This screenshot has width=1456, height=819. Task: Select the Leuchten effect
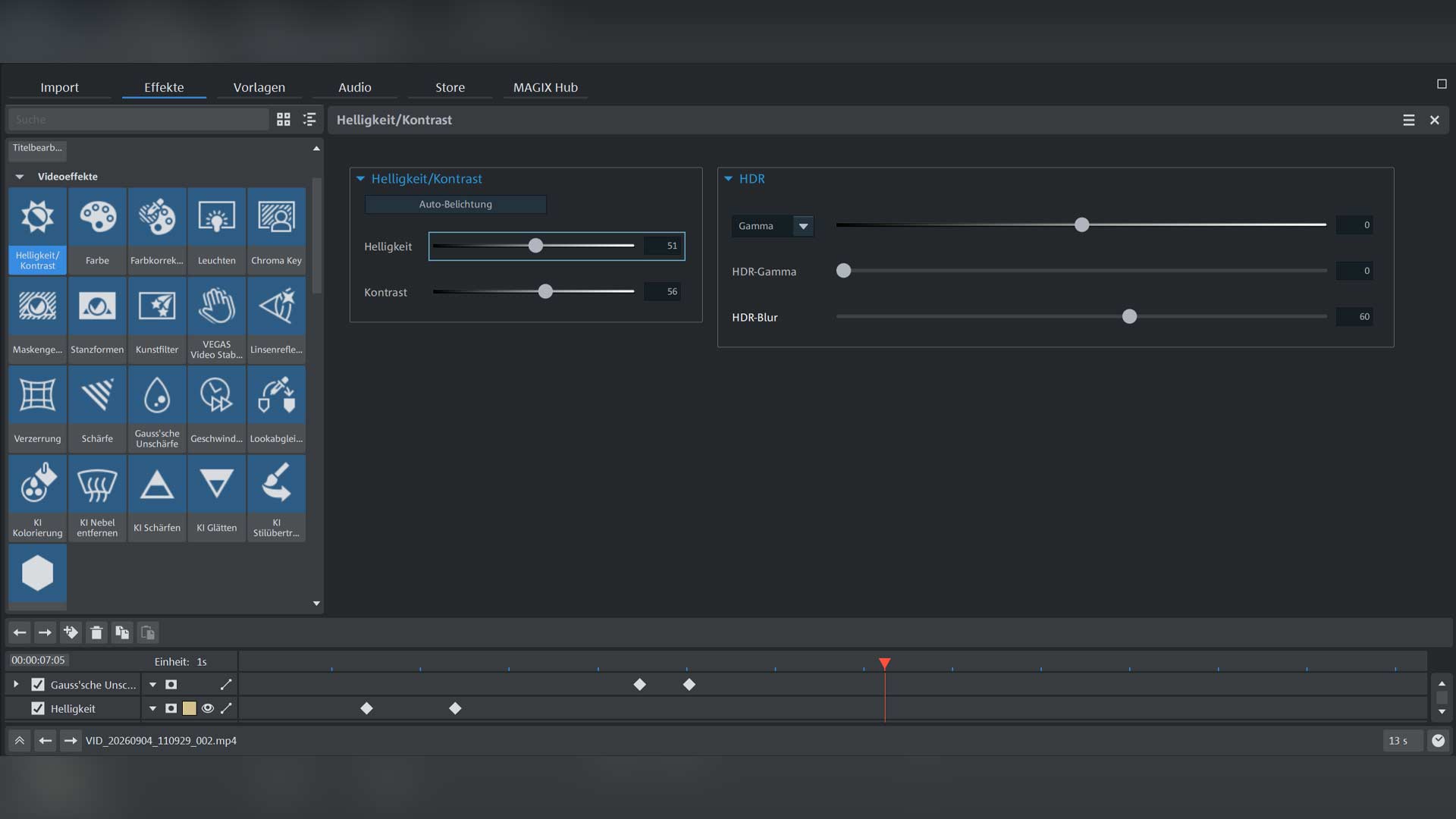217,231
